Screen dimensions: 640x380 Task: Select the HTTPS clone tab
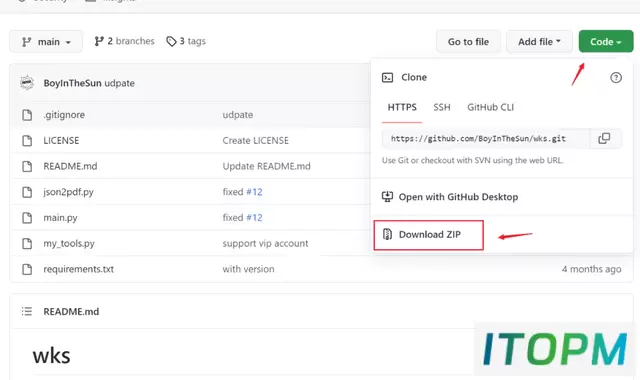[x=402, y=107]
